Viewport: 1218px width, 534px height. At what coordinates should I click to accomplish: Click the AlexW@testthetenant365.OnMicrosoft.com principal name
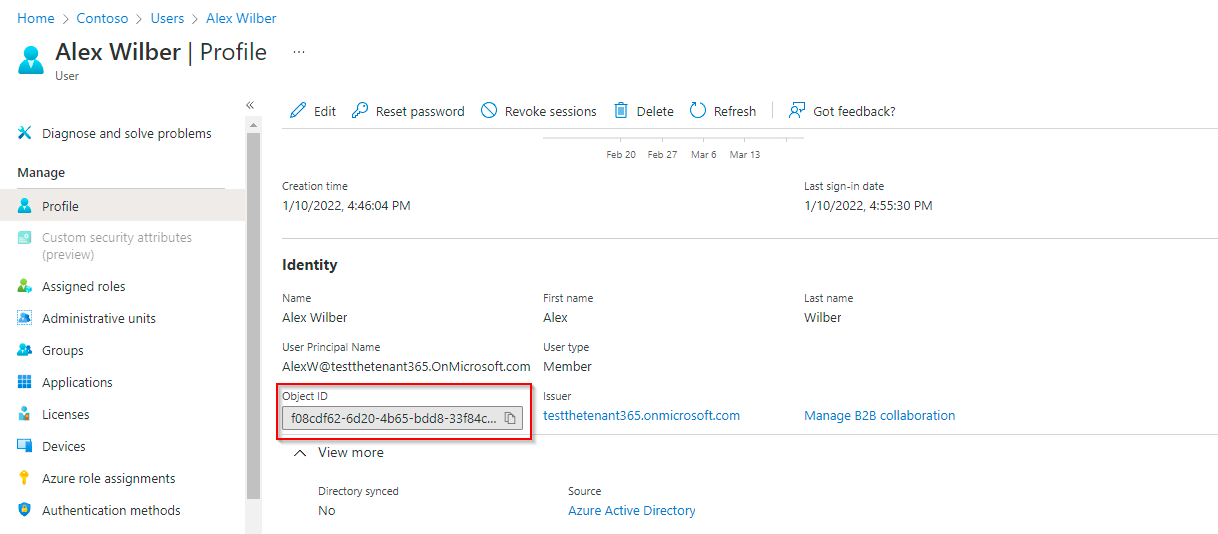406,366
